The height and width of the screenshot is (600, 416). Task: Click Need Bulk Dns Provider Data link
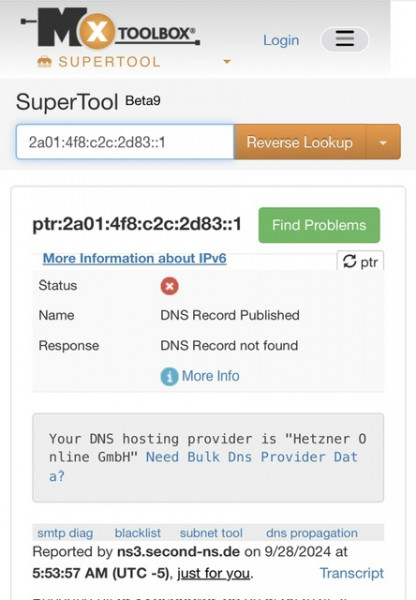click(203, 466)
